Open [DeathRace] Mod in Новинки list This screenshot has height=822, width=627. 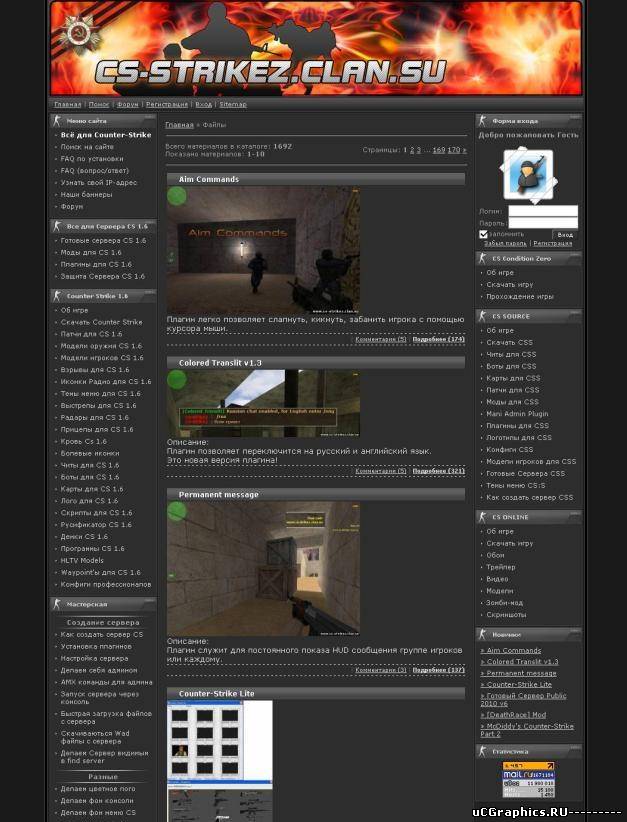[513, 715]
